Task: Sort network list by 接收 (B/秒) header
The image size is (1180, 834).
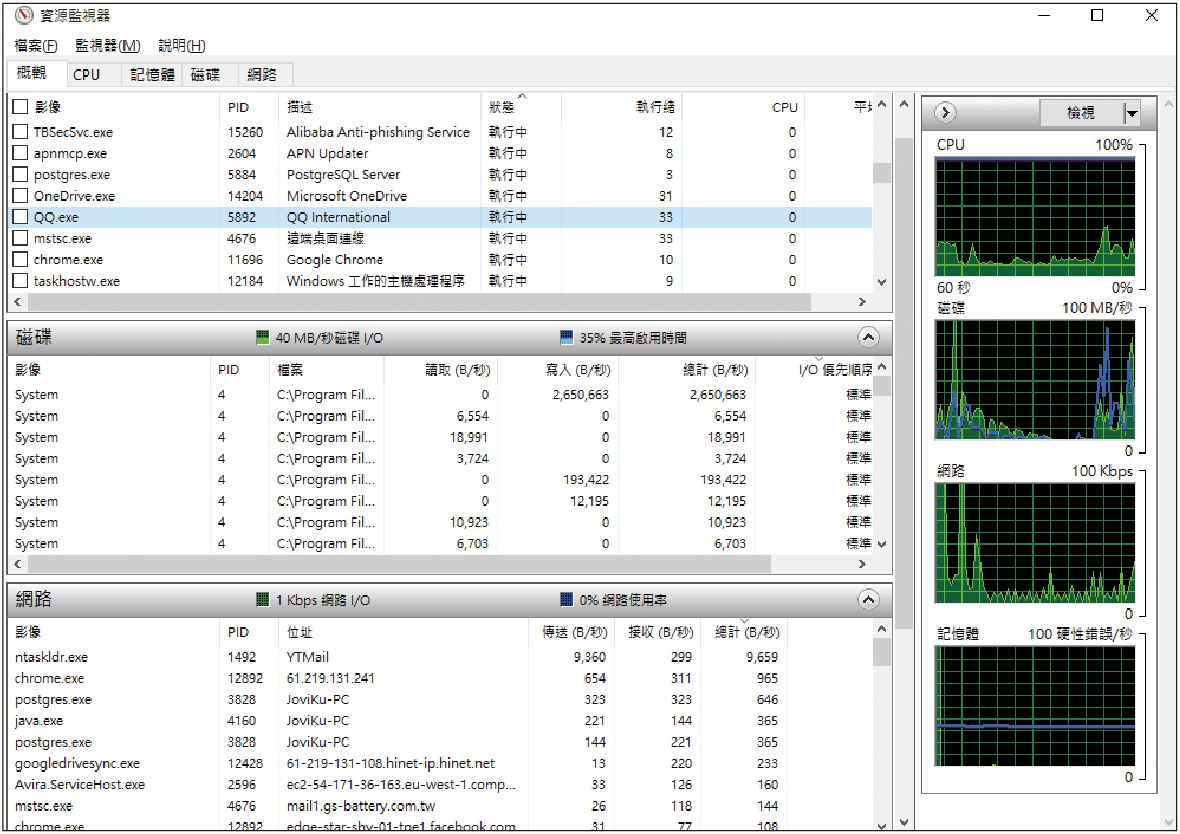Action: 660,632
